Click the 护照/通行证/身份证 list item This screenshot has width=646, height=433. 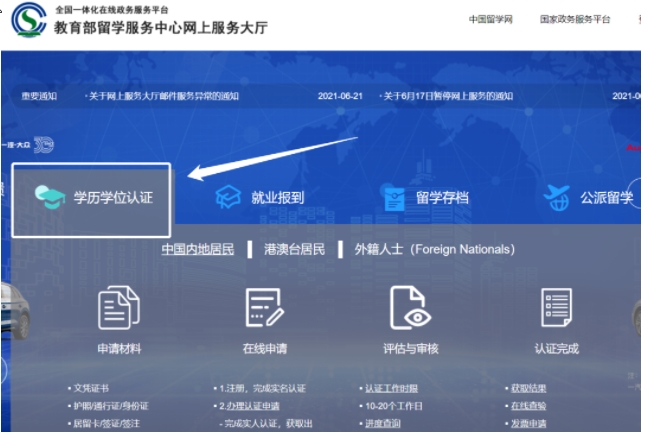pyautogui.click(x=111, y=406)
